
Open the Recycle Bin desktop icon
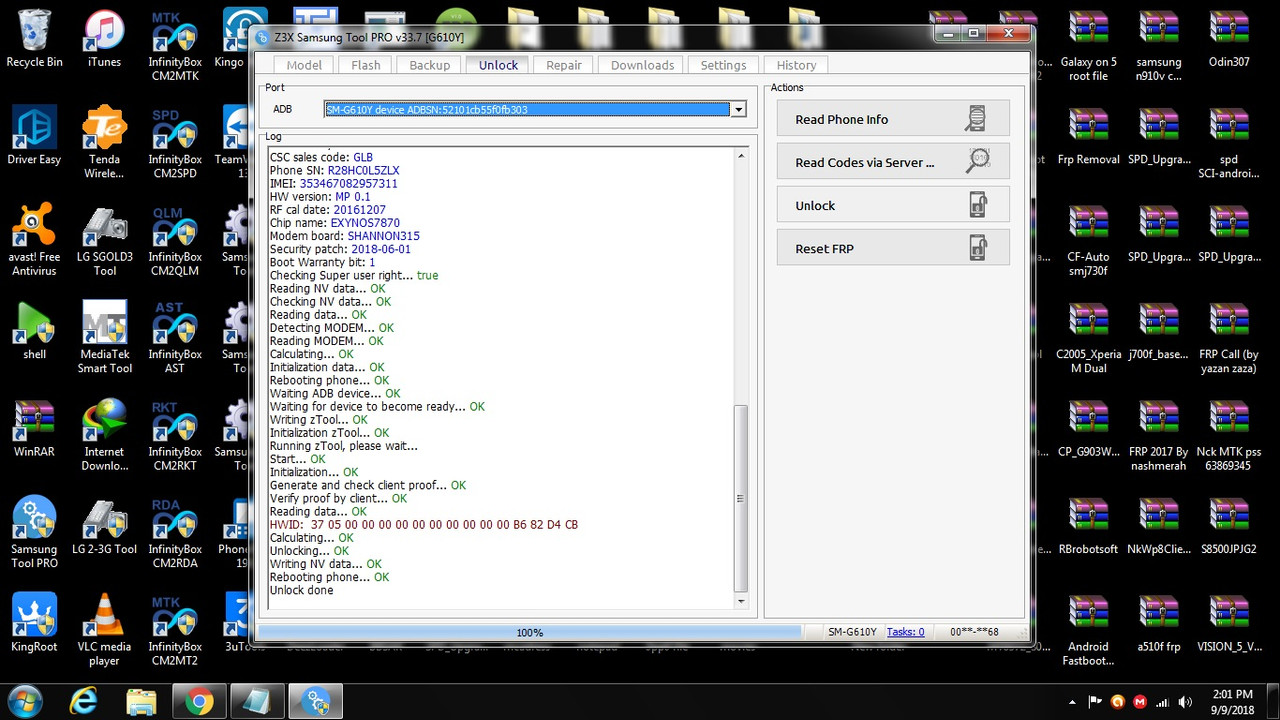coord(34,40)
